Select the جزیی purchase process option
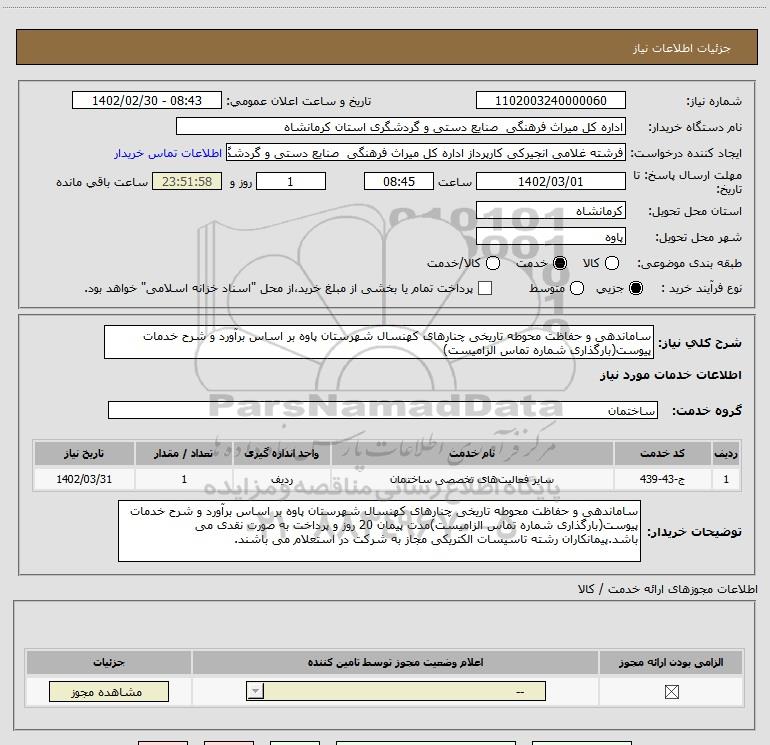Screen dimensions: 770x745 [635, 288]
